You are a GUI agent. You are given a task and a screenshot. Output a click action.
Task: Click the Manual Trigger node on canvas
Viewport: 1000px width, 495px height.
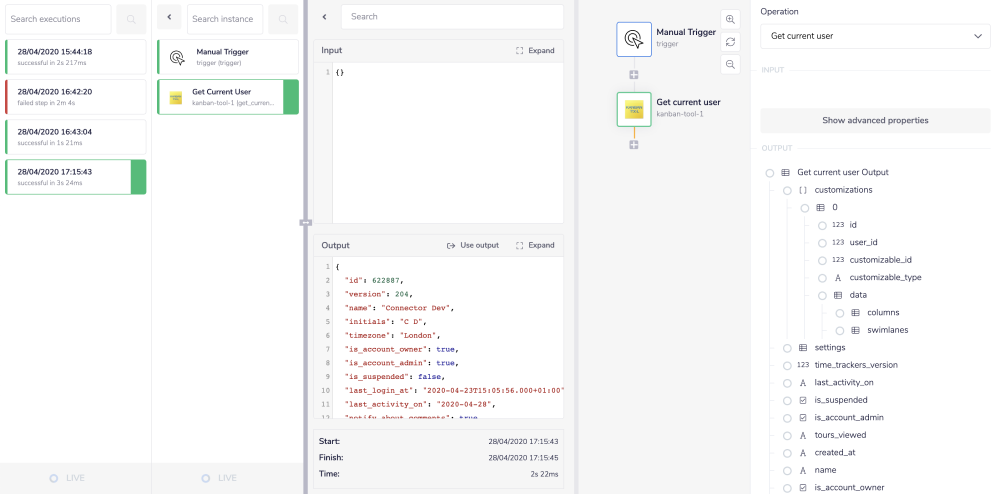[634, 38]
